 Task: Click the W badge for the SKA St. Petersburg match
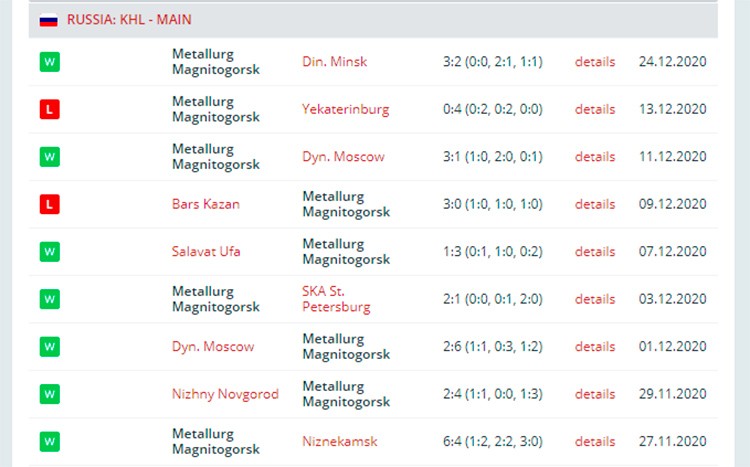[x=50, y=299]
